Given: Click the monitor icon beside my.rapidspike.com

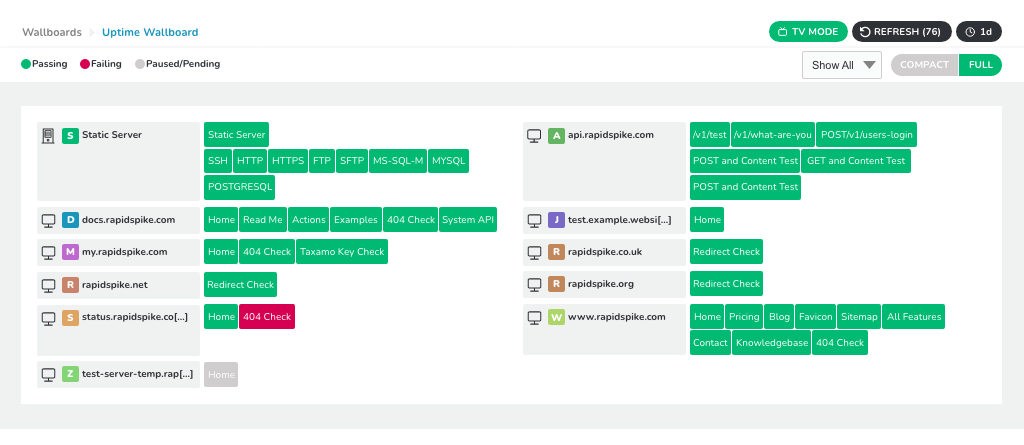Looking at the screenshot, I should click(48, 252).
